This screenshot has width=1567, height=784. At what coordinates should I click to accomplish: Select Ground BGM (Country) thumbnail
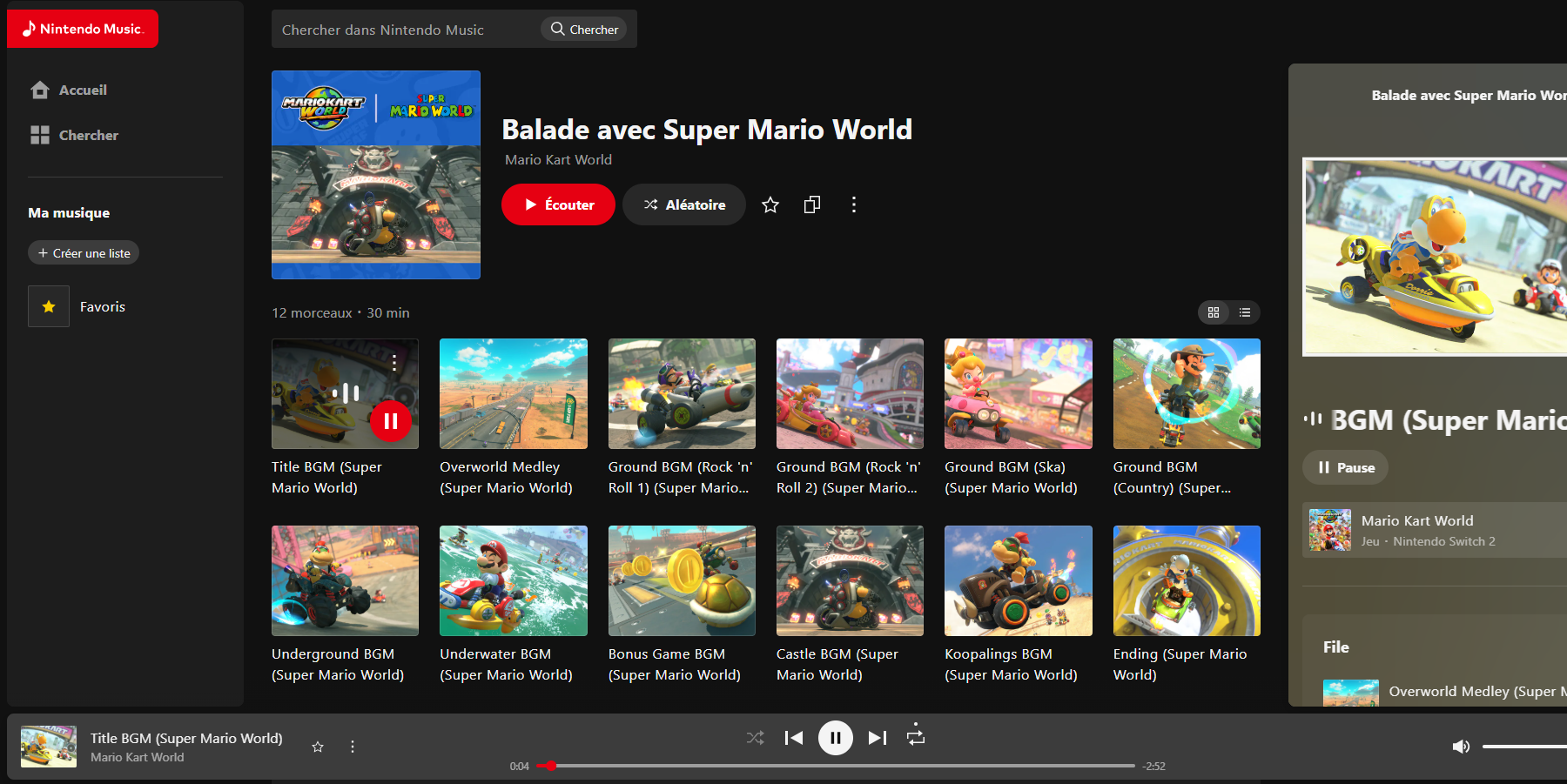(1187, 393)
